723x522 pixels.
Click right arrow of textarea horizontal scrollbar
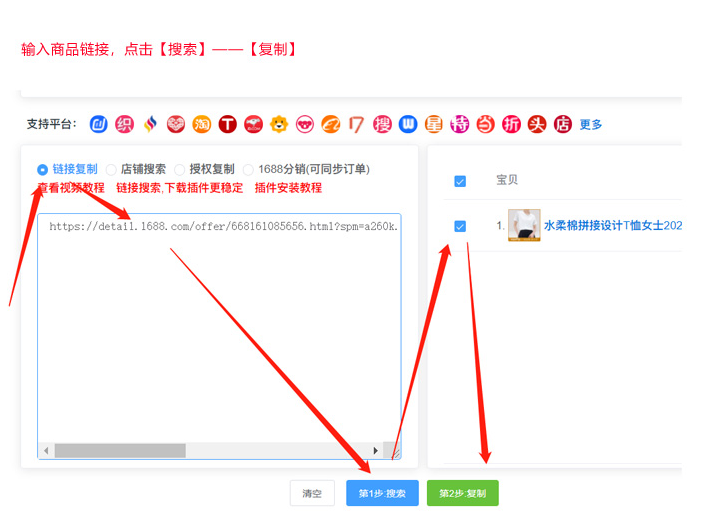[x=375, y=451]
